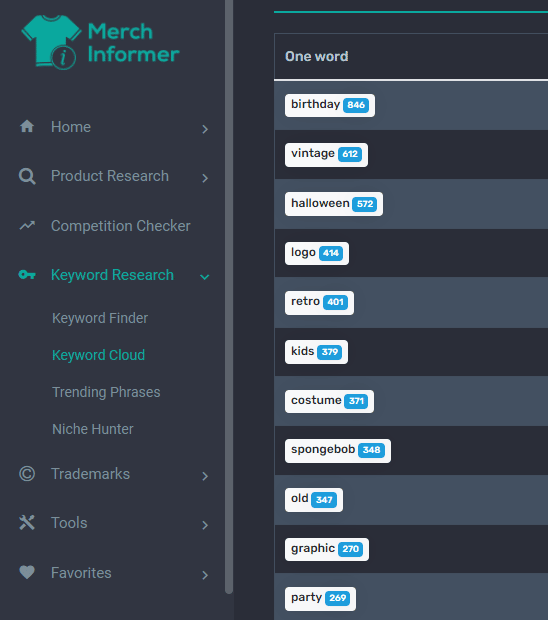
Task: Click the Competition Checker trend icon
Action: pos(27,225)
